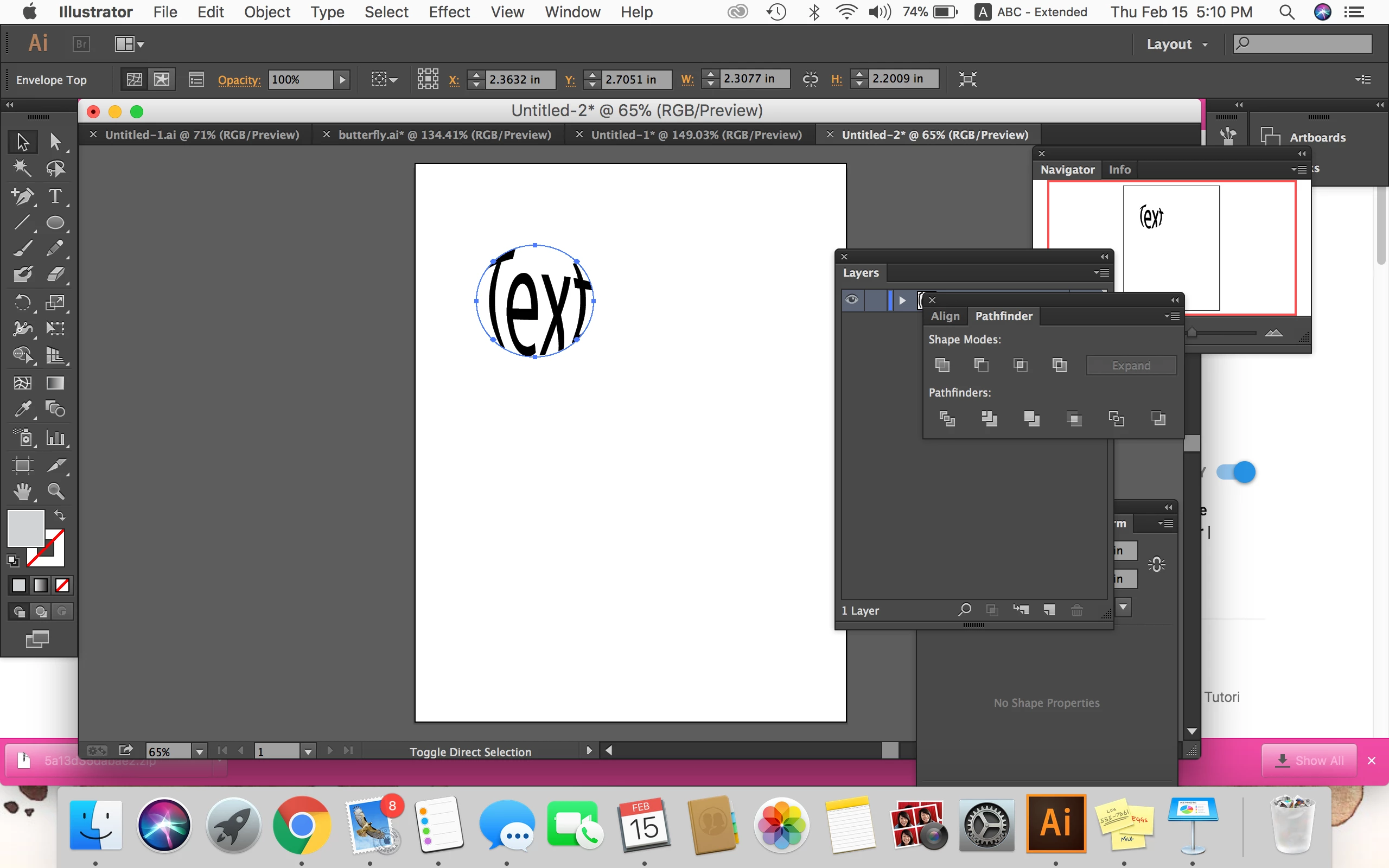Click the Show All downloads button
Image resolution: width=1389 pixels, height=868 pixels.
(1309, 761)
